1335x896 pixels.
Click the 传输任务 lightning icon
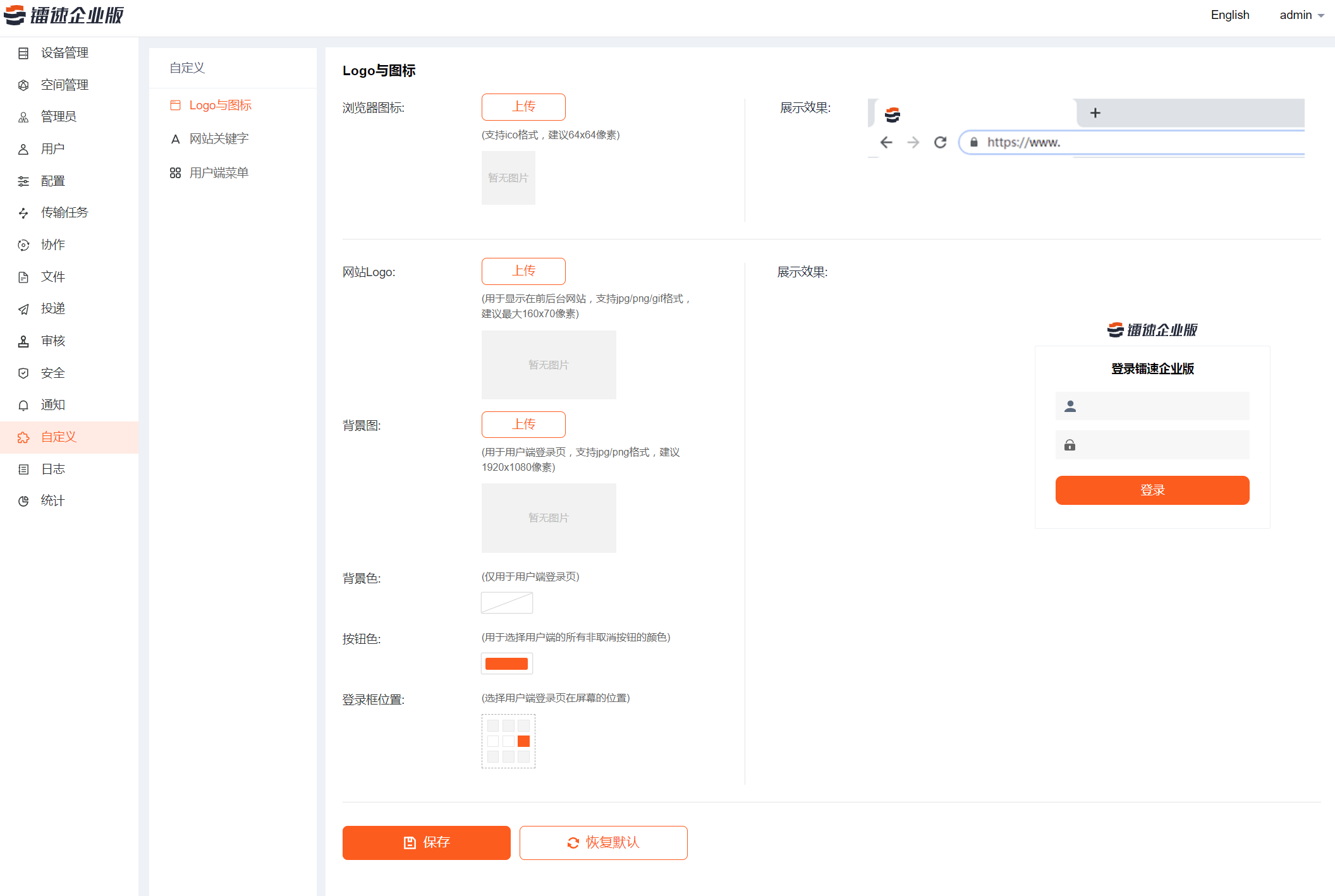point(23,213)
